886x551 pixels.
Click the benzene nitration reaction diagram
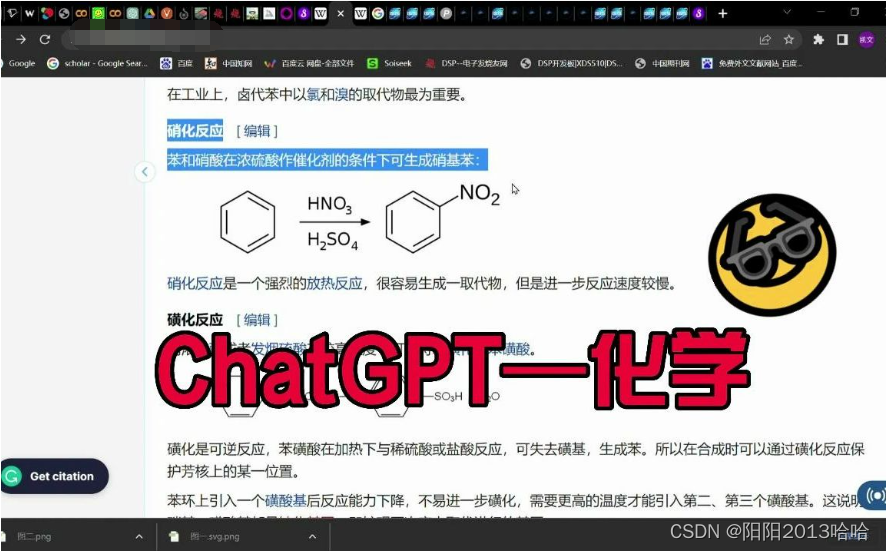pyautogui.click(x=360, y=220)
